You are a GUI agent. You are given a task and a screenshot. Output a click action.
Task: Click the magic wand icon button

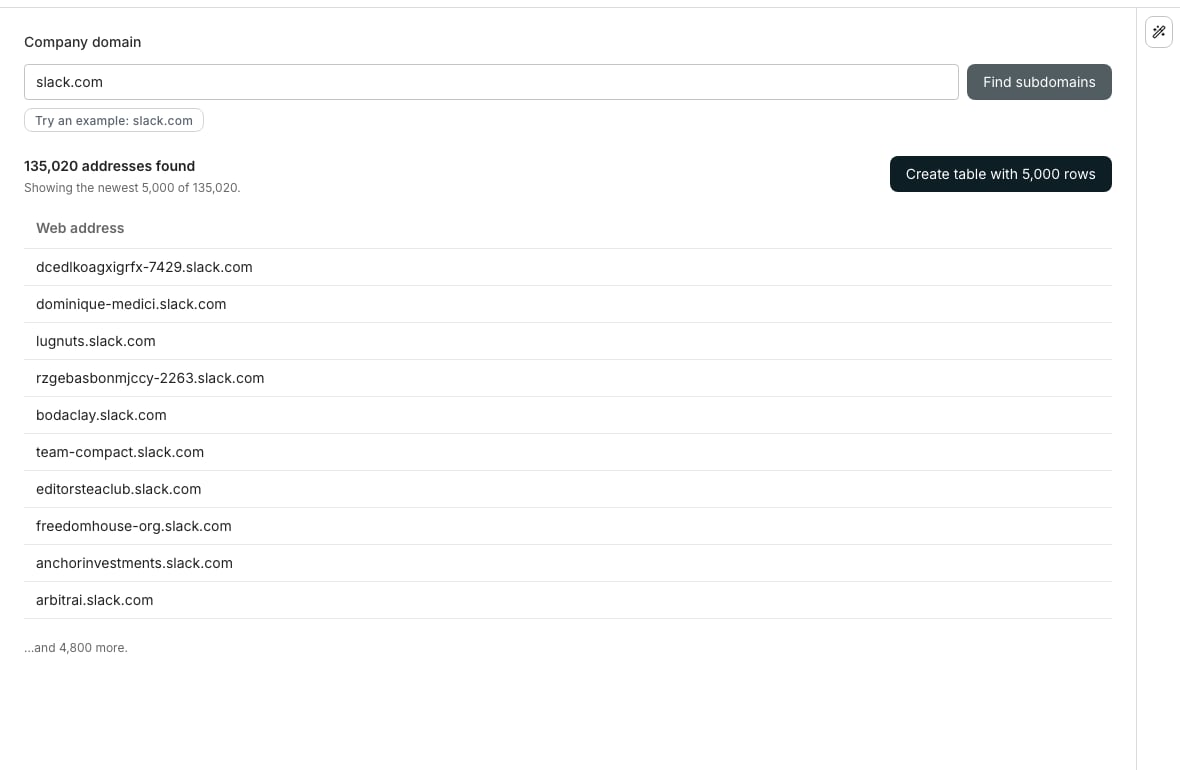coord(1158,32)
